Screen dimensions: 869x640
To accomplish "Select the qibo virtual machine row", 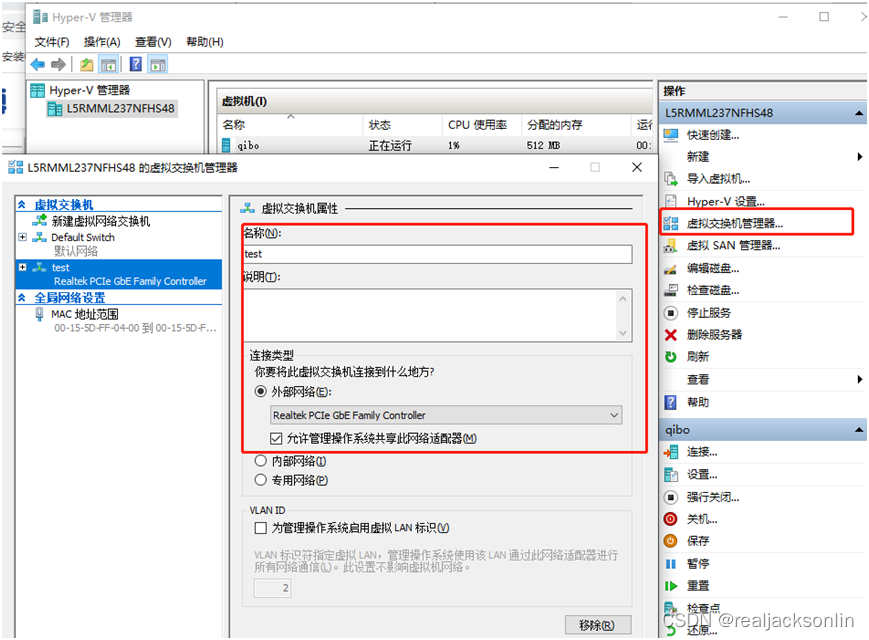I will pyautogui.click(x=435, y=145).
